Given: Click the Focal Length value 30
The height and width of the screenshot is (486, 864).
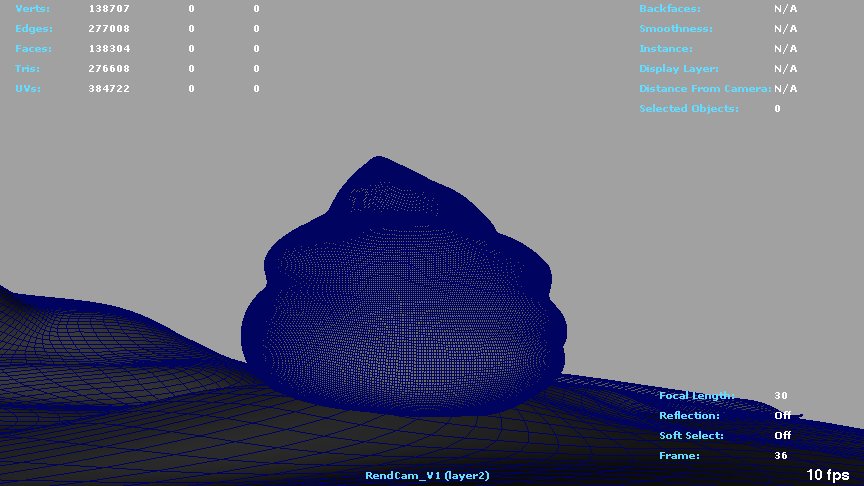Looking at the screenshot, I should 781,396.
